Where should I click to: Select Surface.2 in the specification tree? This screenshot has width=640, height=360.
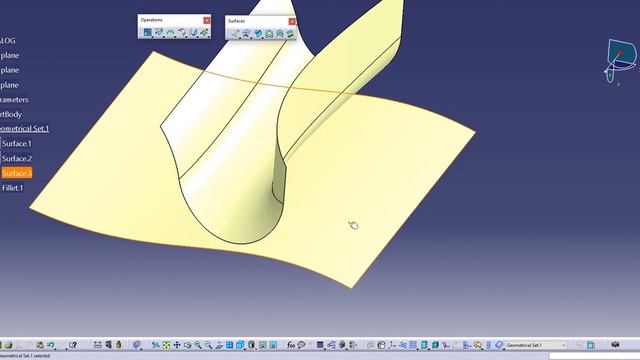pos(17,158)
